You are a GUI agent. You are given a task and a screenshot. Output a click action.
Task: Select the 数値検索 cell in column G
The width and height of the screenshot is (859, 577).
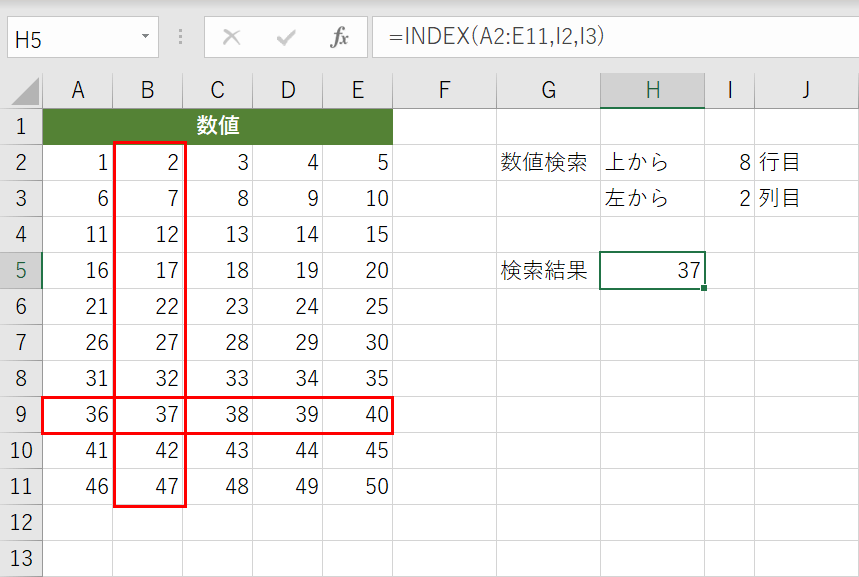(x=547, y=162)
